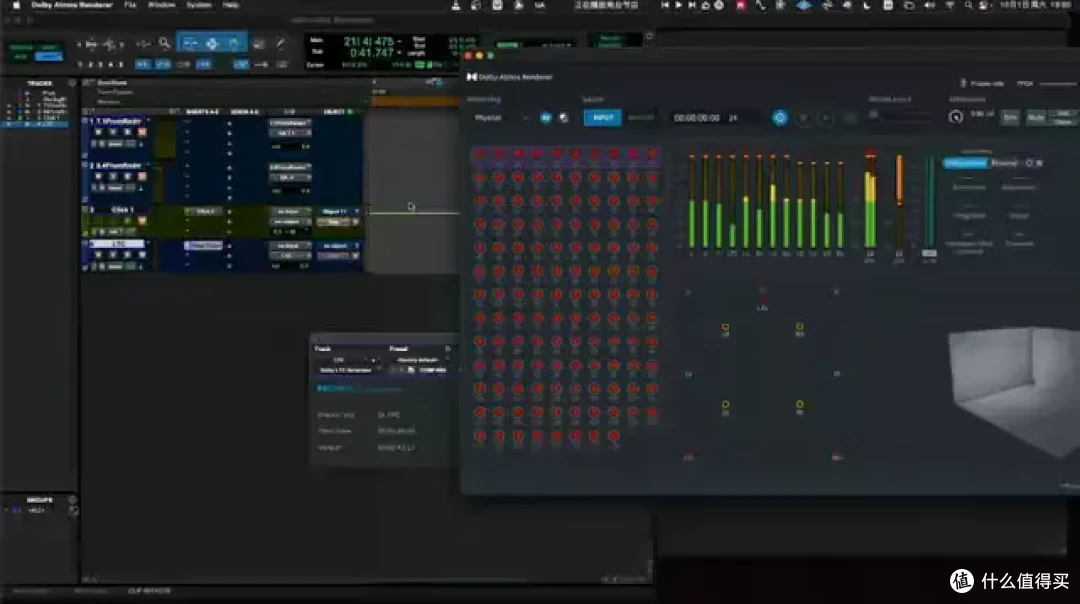This screenshot has width=1080, height=604.
Task: Open object selector on the LFE track
Action: 338,246
